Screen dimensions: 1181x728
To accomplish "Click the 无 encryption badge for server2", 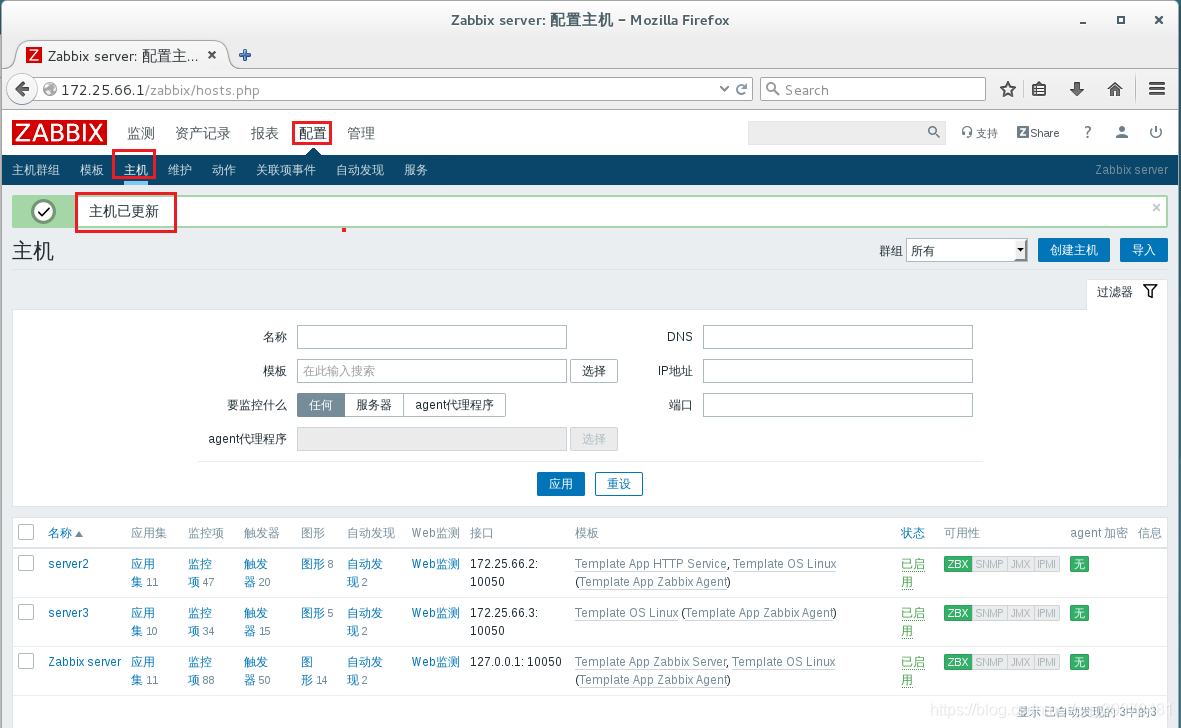I will [x=1079, y=564].
